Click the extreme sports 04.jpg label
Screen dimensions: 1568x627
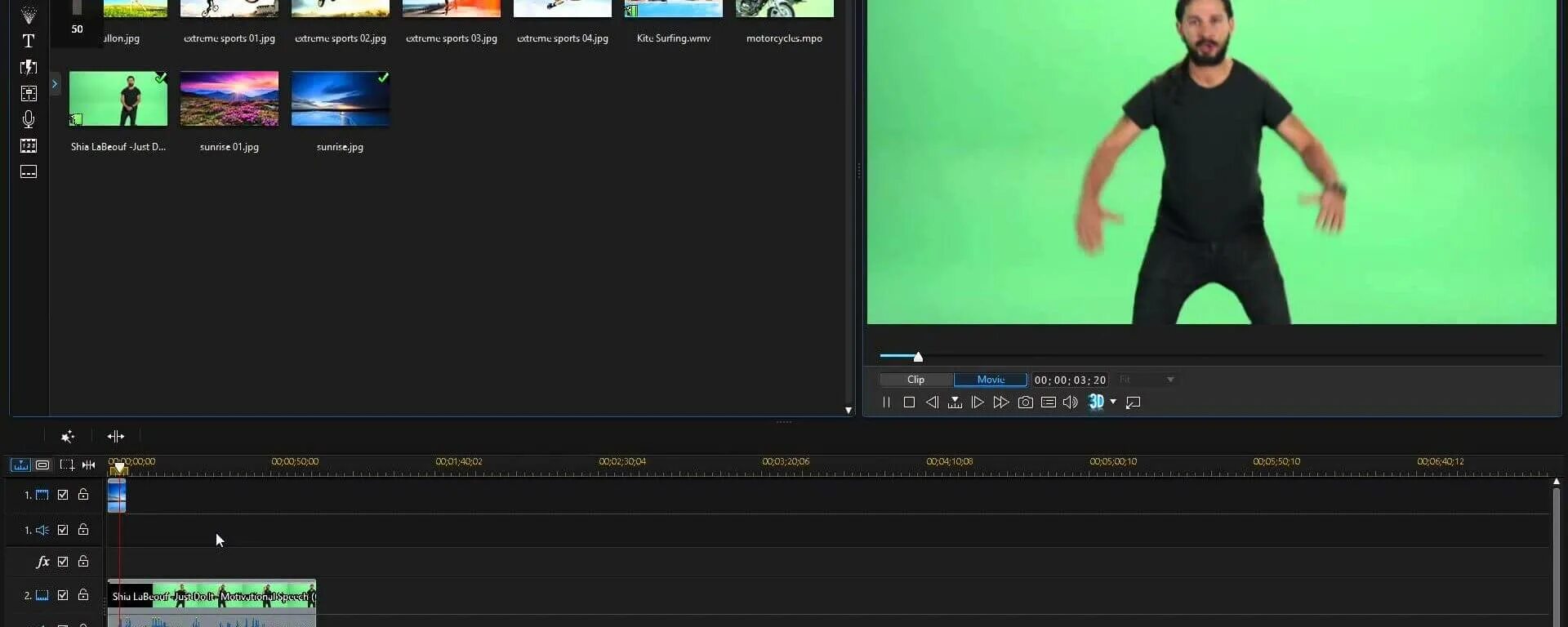[x=563, y=38]
